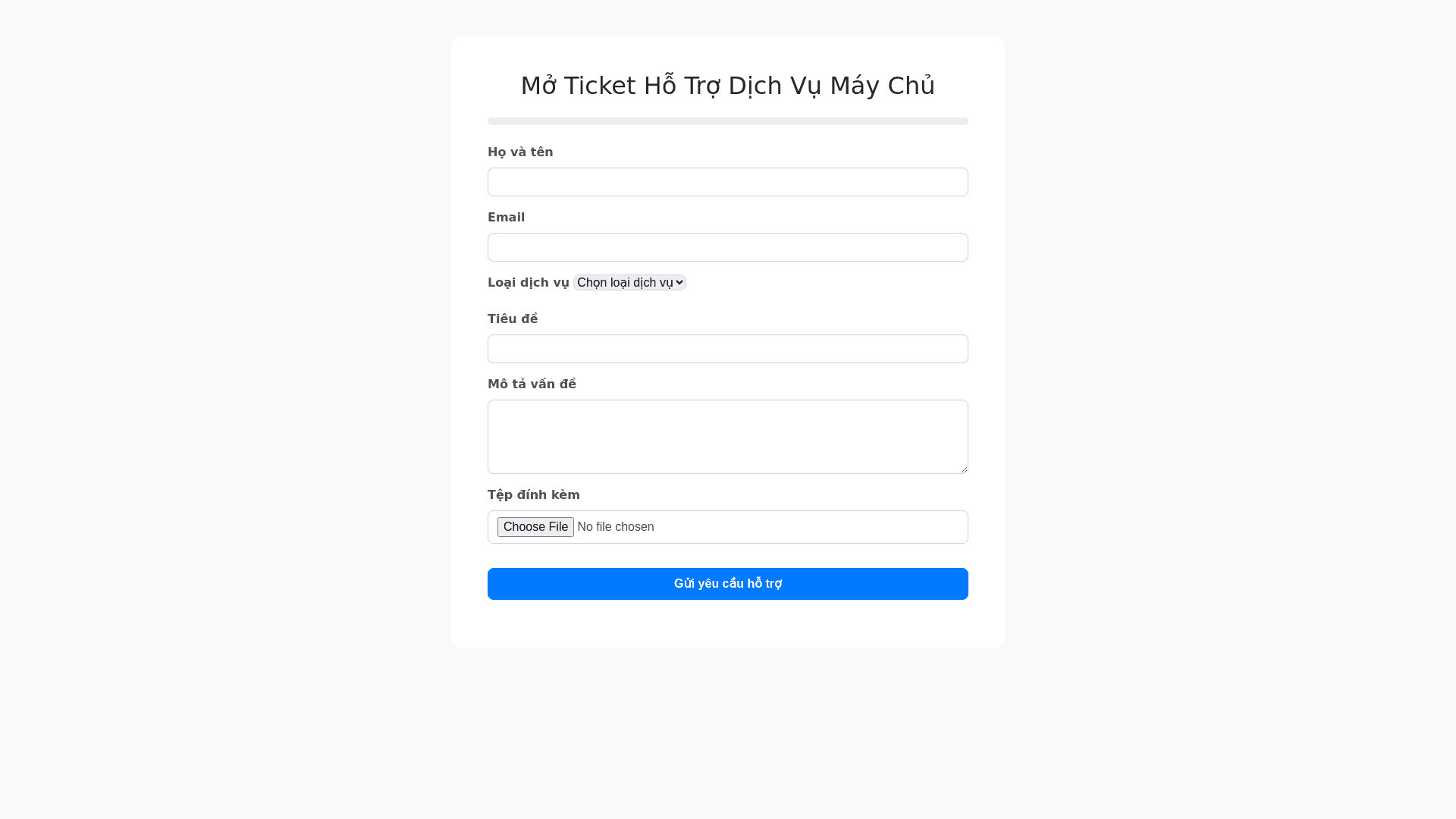Focus the Email text field
The width and height of the screenshot is (1456, 819).
727,247
